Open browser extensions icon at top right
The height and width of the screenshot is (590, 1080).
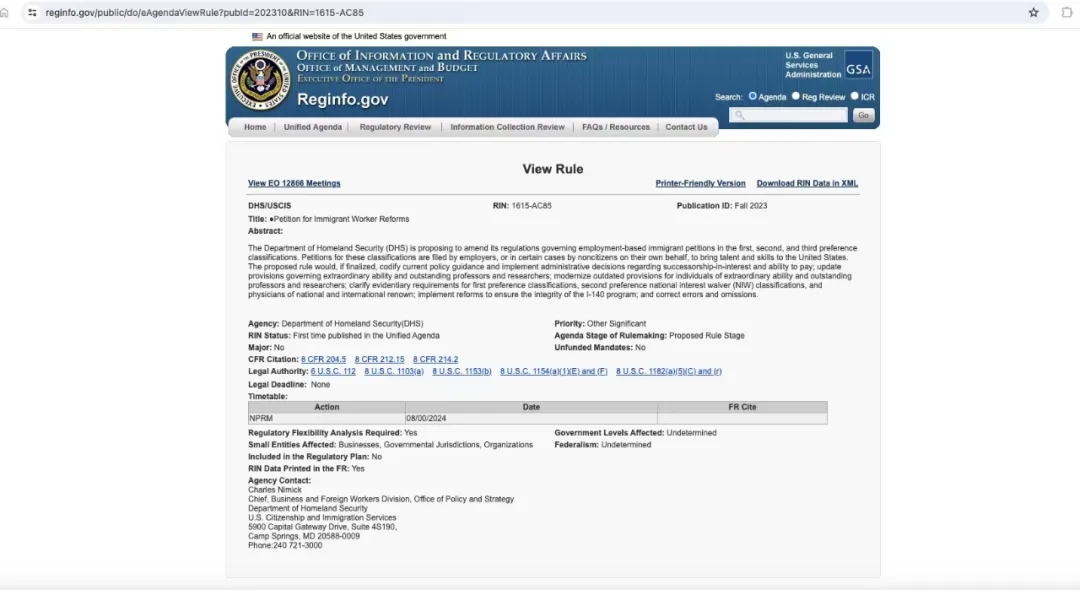click(1066, 12)
